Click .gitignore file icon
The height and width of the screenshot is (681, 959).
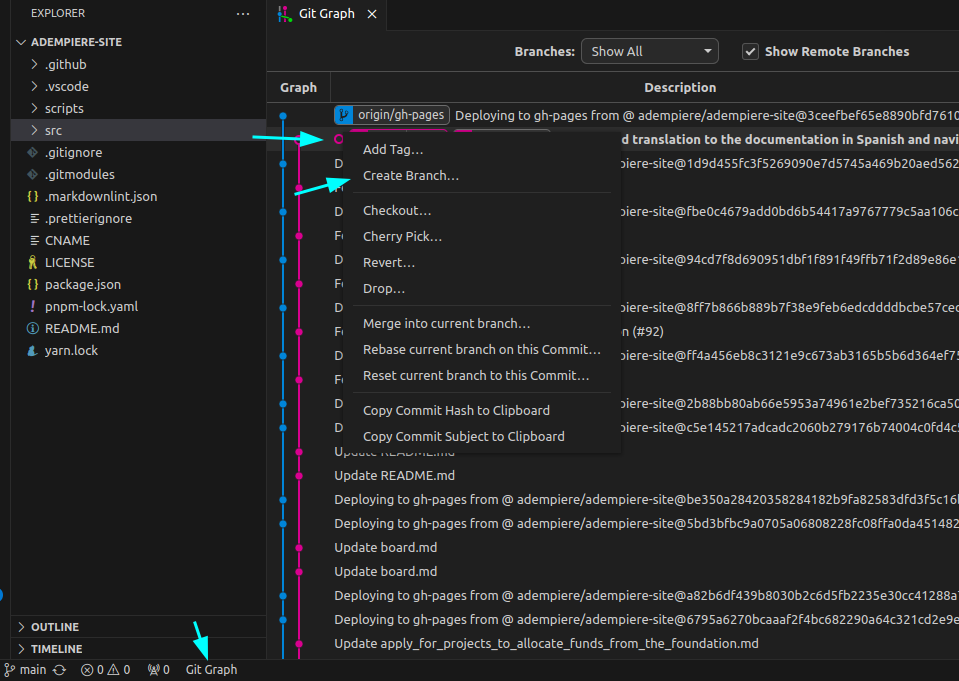click(33, 152)
